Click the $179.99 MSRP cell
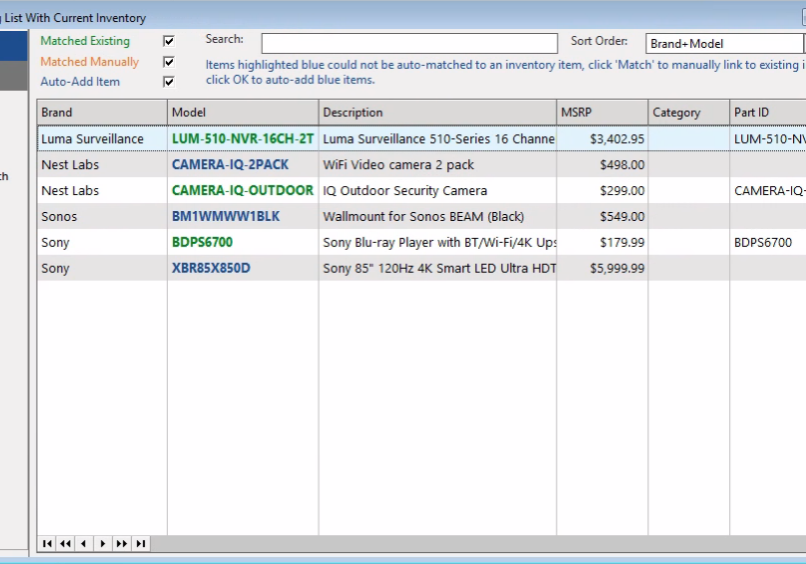 click(x=602, y=242)
